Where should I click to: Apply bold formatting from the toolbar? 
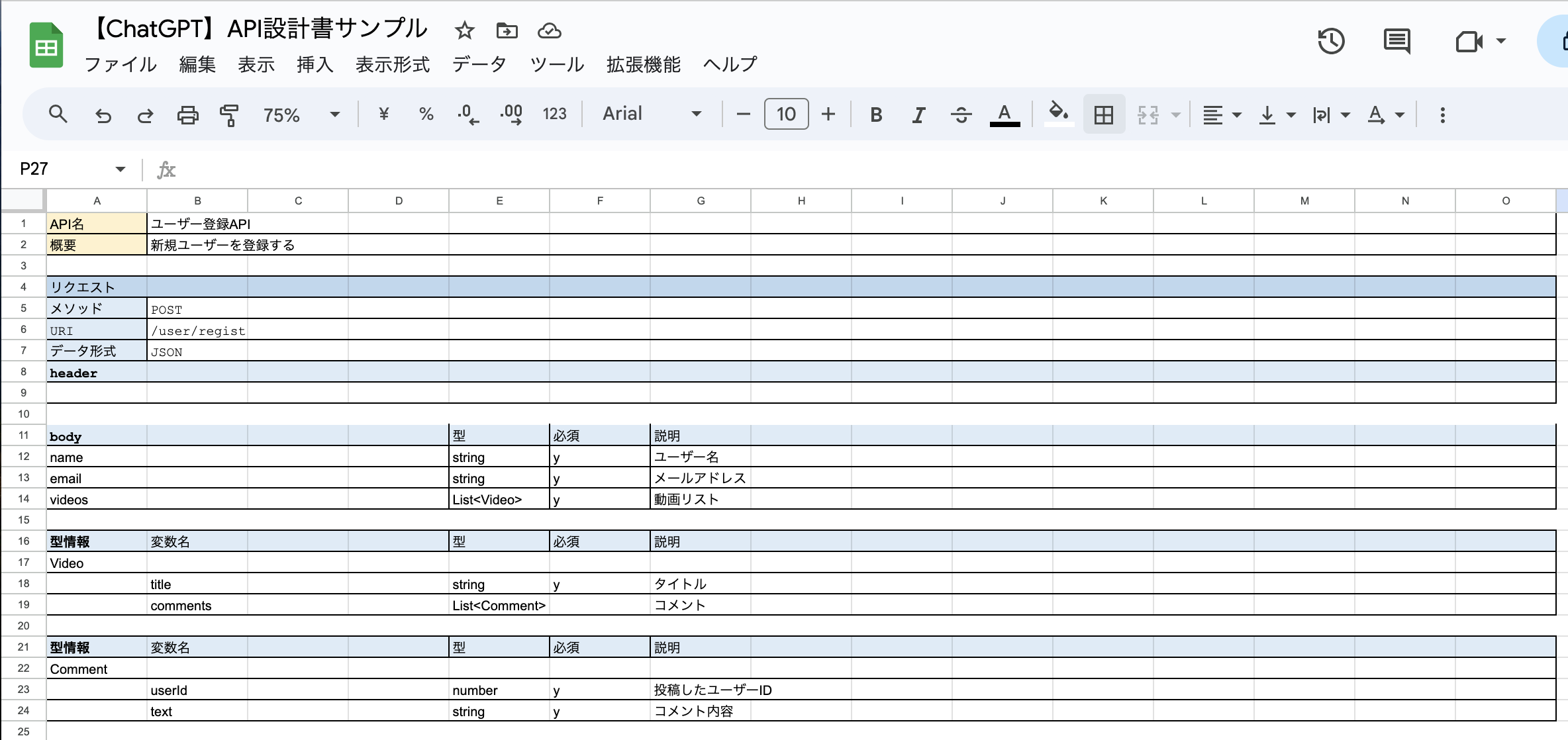point(875,114)
